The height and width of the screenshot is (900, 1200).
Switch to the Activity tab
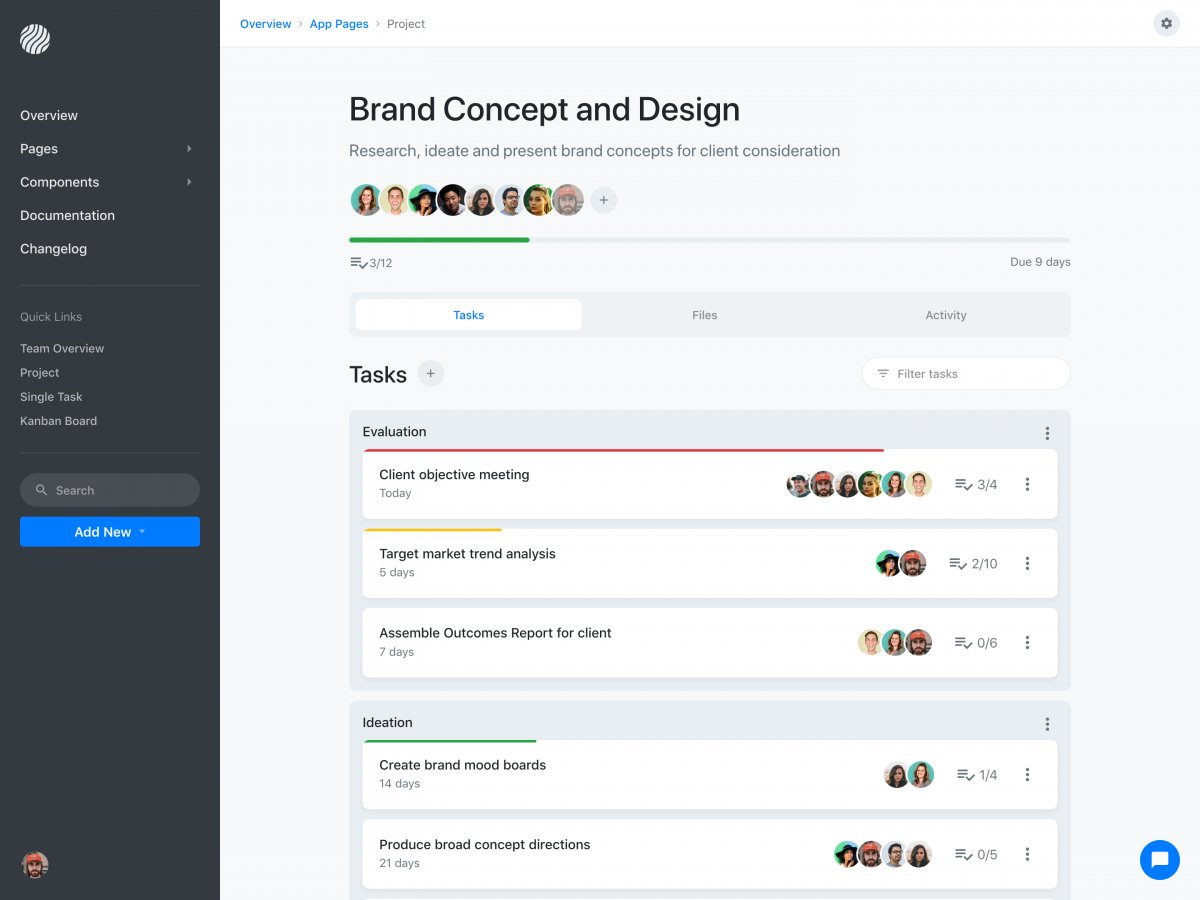(x=946, y=315)
